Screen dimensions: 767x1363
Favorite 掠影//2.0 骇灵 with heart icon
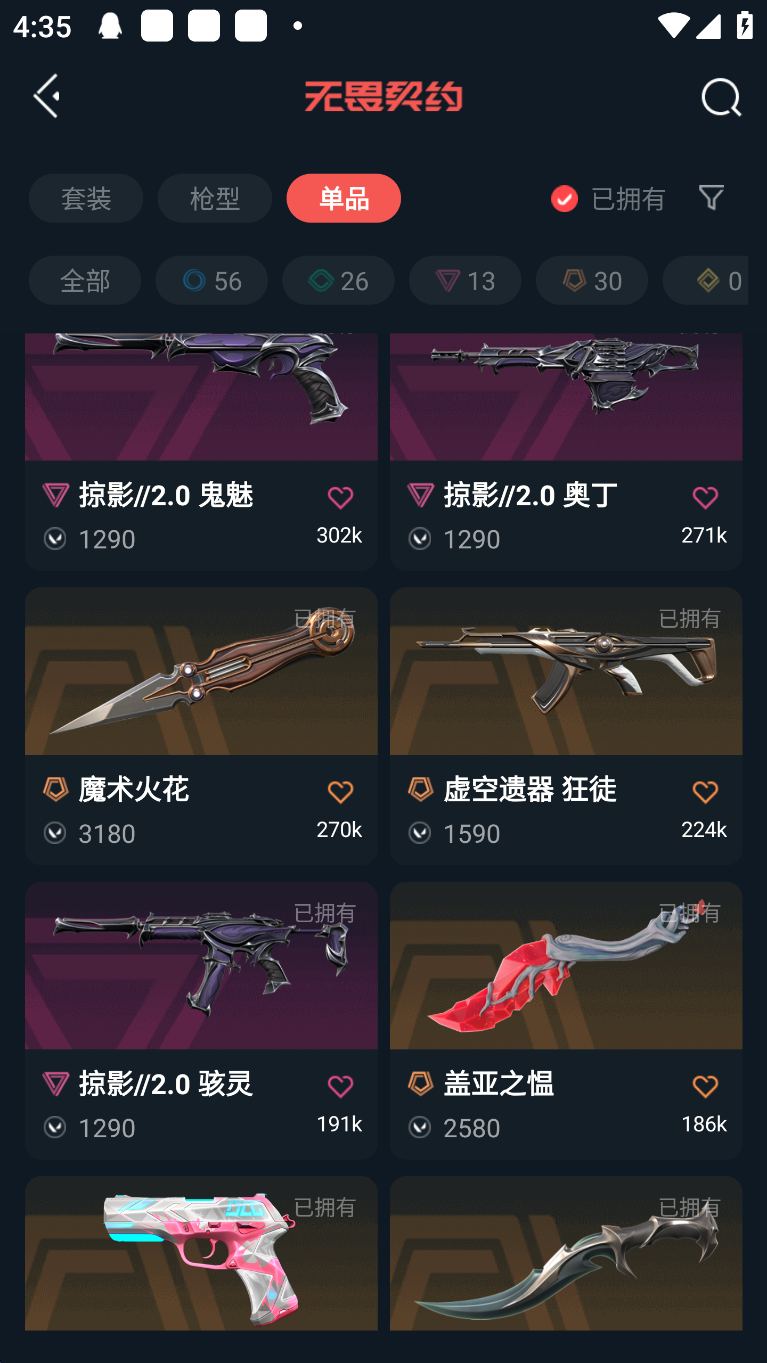(340, 1086)
